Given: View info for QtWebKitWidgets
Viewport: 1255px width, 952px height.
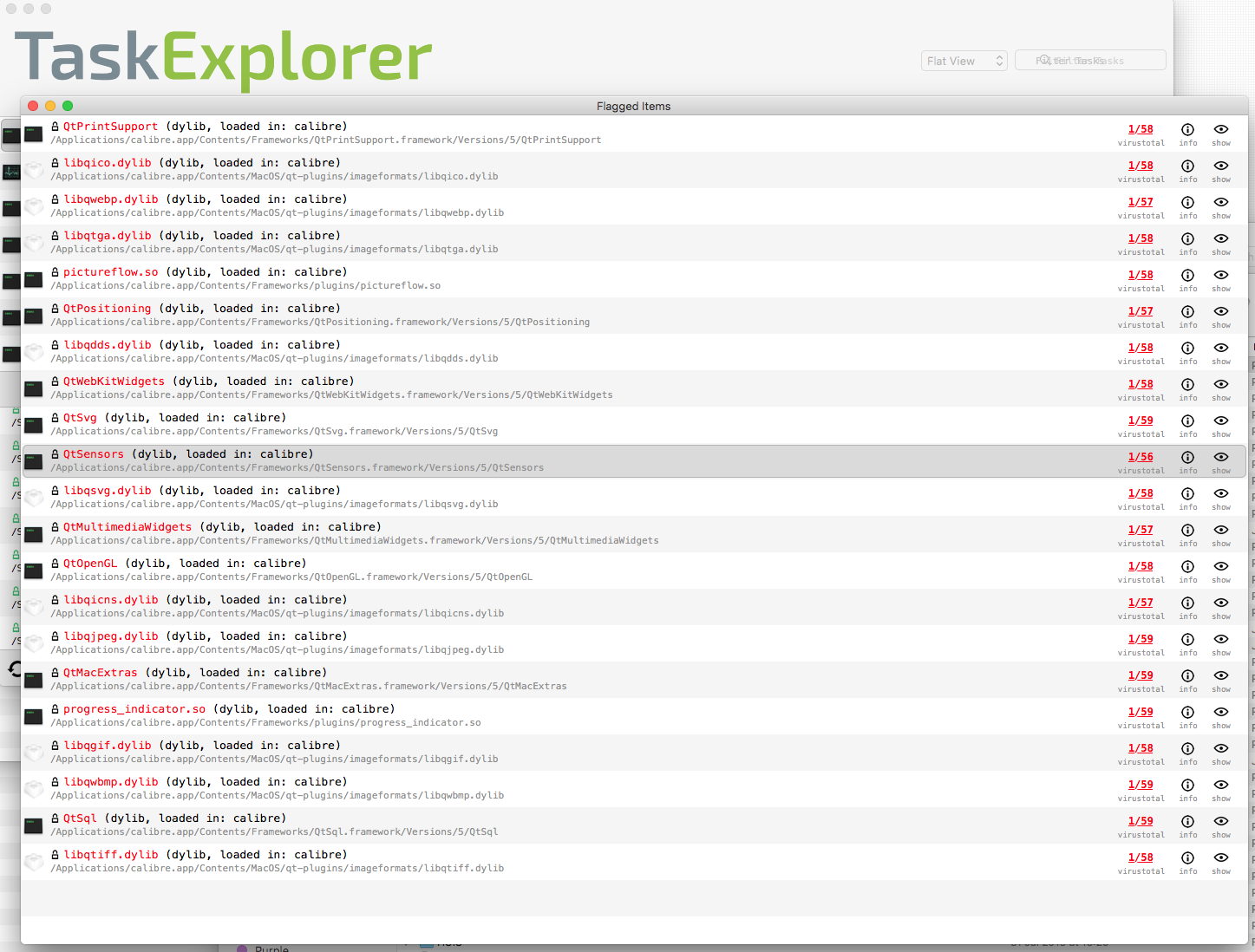Looking at the screenshot, I should point(1187,384).
